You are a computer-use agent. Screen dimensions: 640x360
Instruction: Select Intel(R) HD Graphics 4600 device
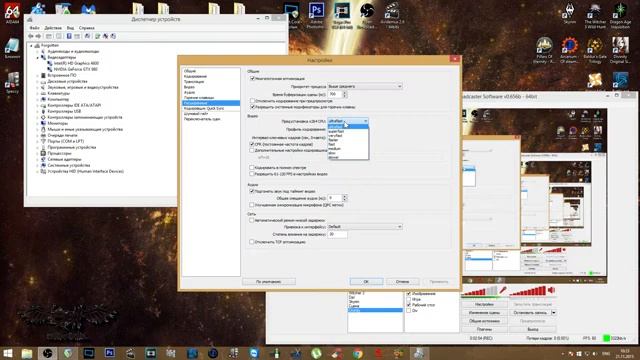coord(76,63)
